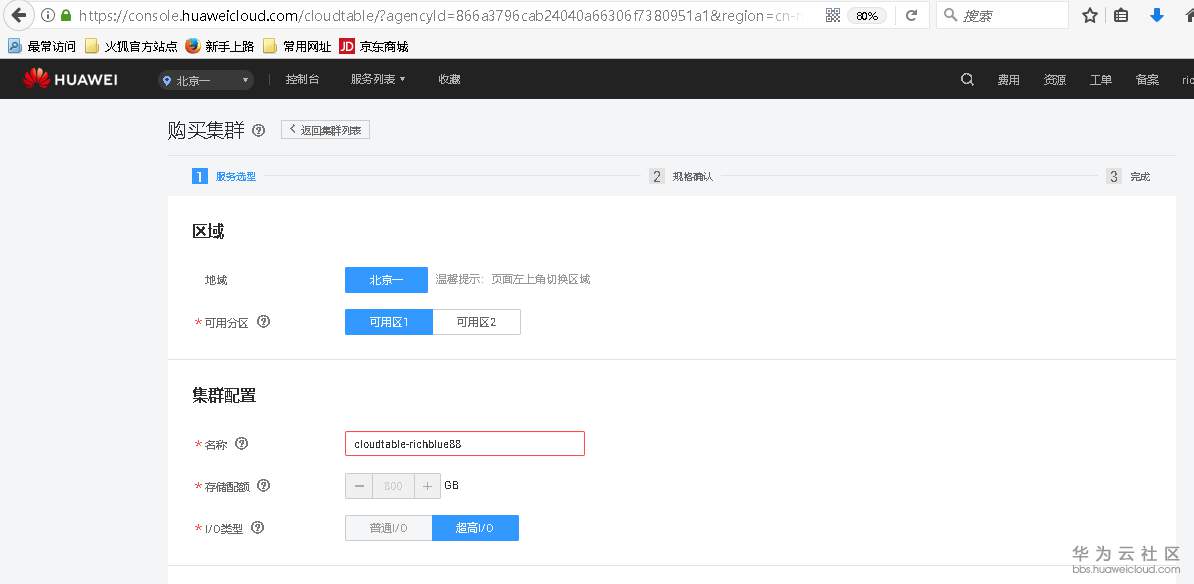This screenshot has width=1194, height=584.
Task: Open search via the magnifier icon
Action: pyautogui.click(x=966, y=79)
